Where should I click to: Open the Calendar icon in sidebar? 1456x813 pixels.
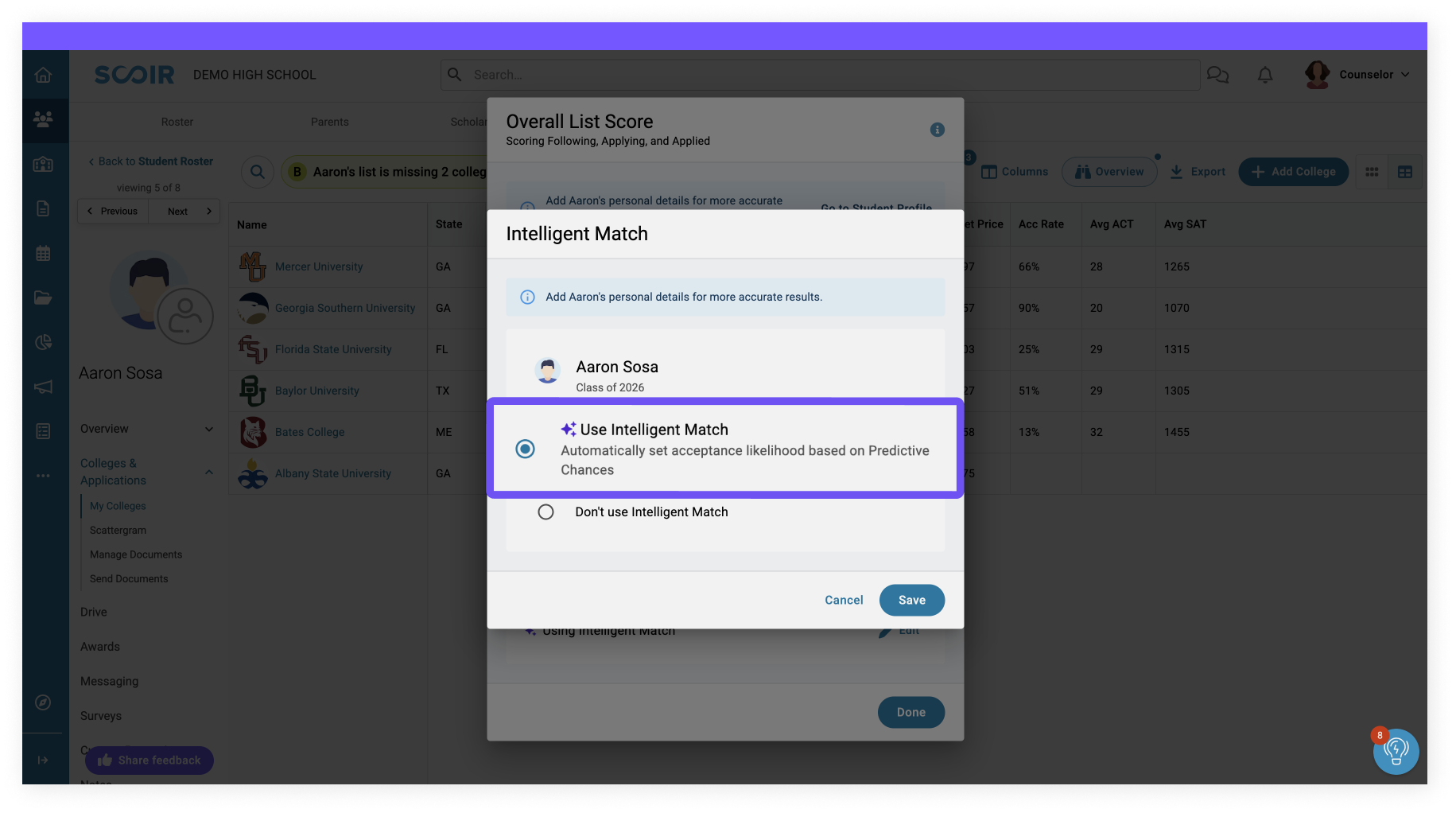(43, 254)
